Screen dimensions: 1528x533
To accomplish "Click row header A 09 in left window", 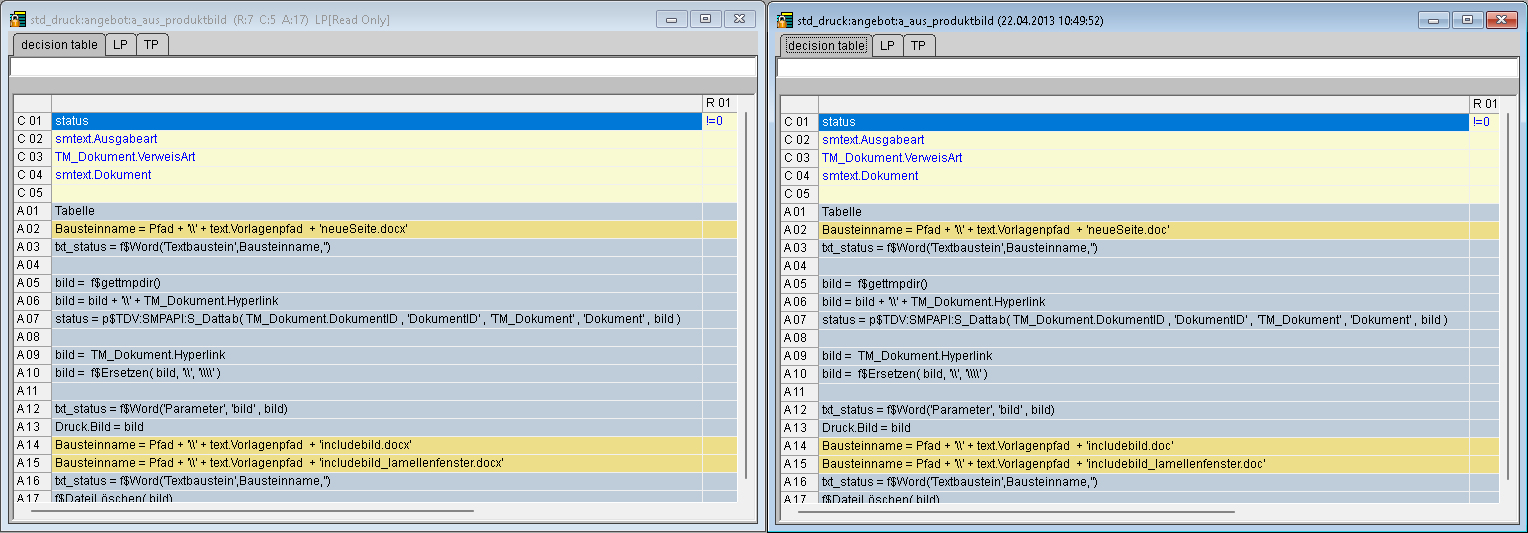I will (x=32, y=355).
